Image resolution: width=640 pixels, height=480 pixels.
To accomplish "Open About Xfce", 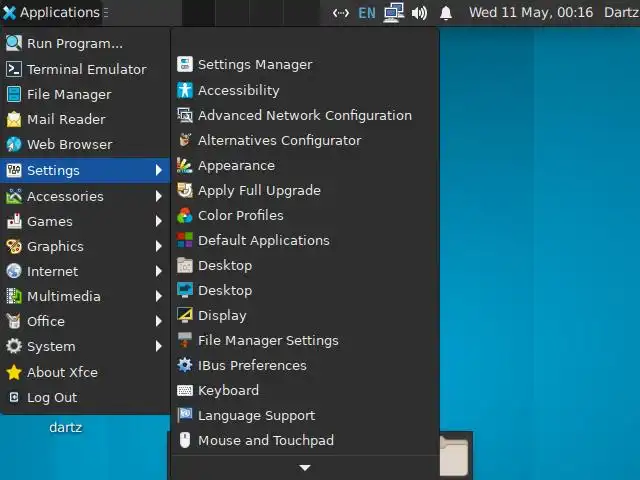I will tap(85, 372).
